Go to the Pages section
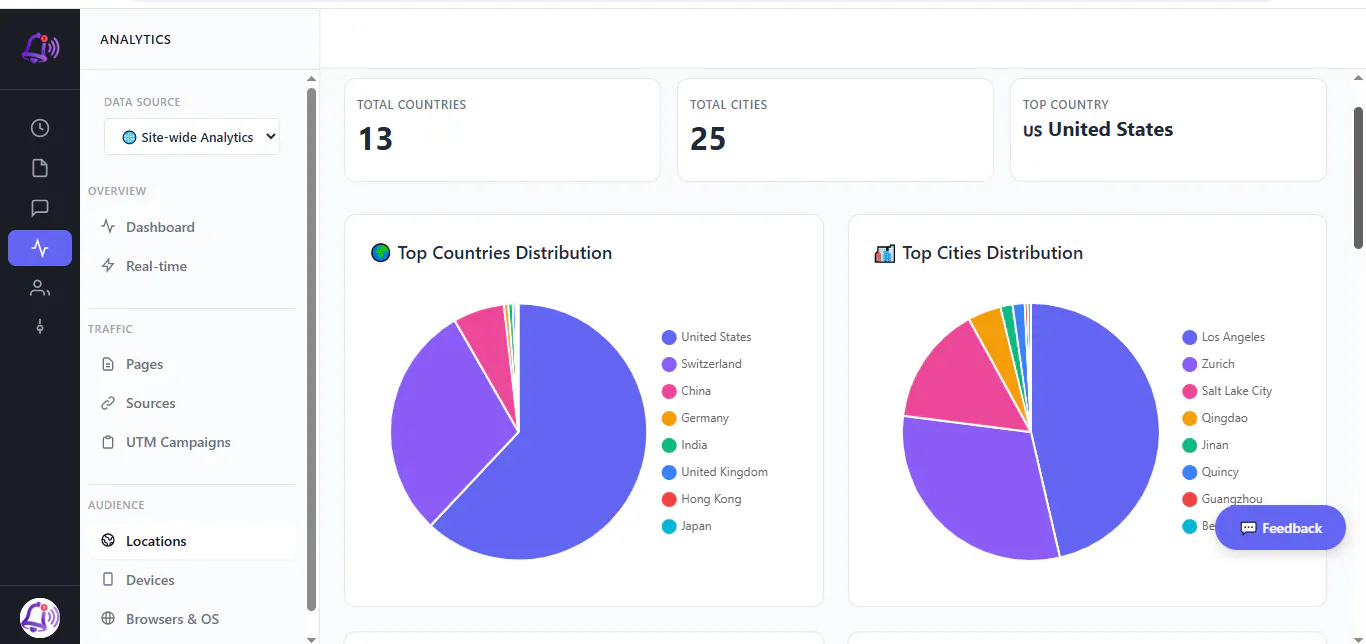Viewport: 1366px width, 644px height. point(192,364)
